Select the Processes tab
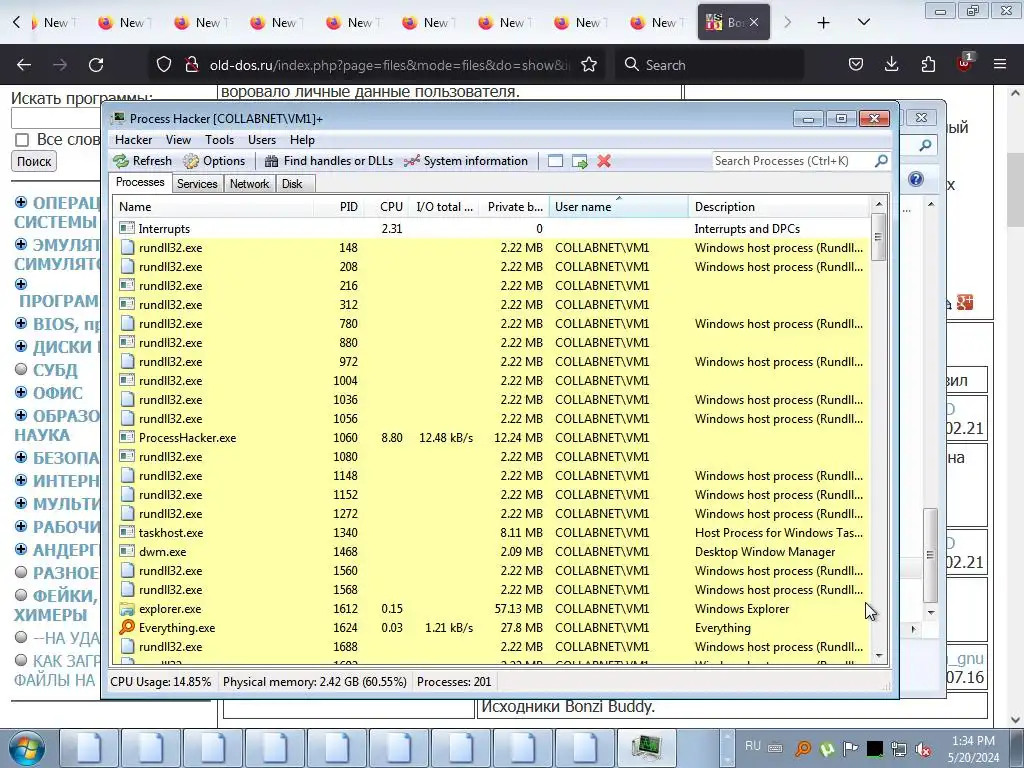This screenshot has width=1024, height=768. (140, 183)
